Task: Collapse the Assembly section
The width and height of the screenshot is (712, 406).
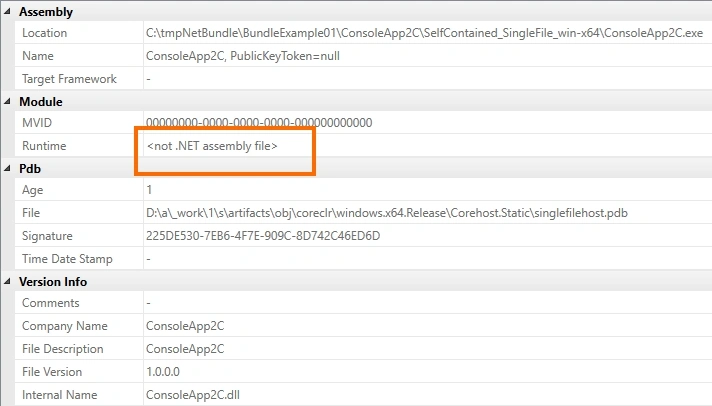Action: pos(7,11)
